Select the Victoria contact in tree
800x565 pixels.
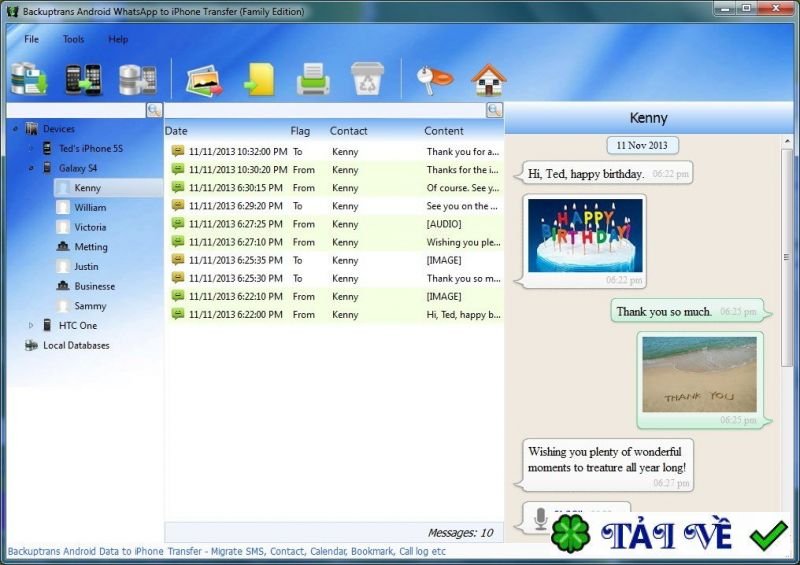click(x=90, y=227)
